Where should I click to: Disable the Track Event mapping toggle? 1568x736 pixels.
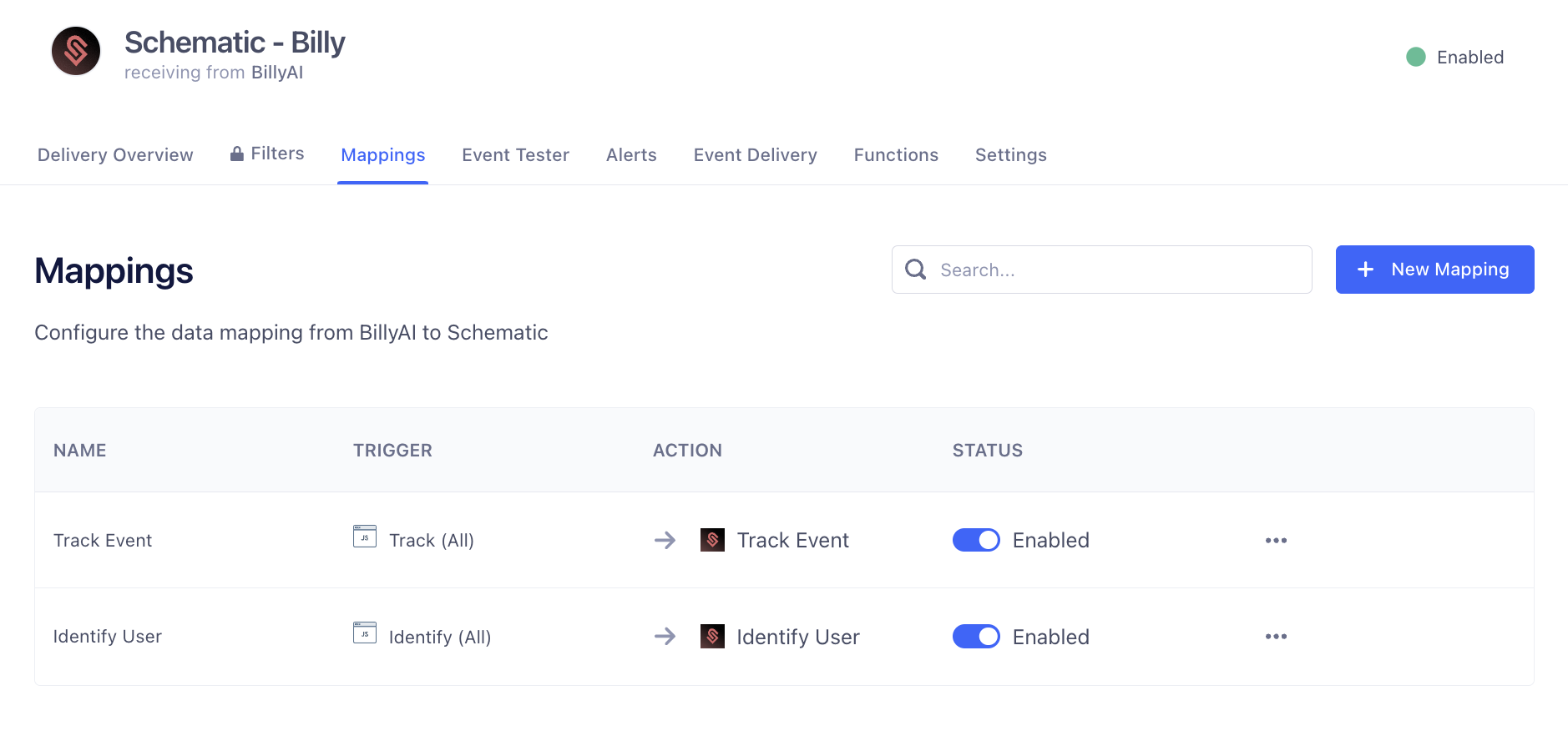click(976, 540)
